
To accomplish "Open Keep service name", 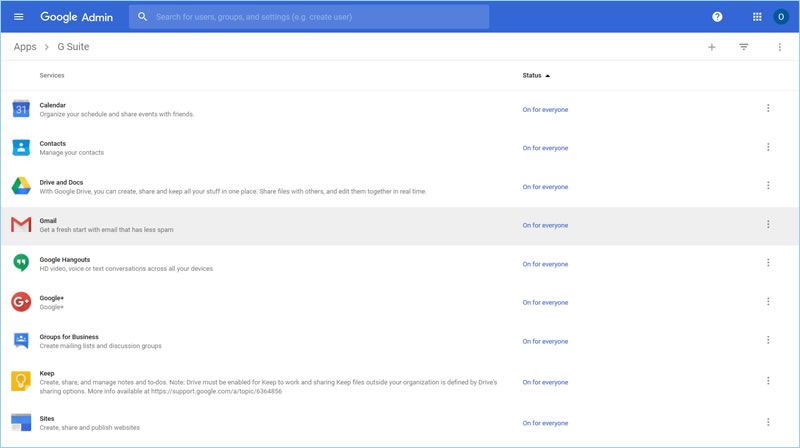I will [x=47, y=373].
